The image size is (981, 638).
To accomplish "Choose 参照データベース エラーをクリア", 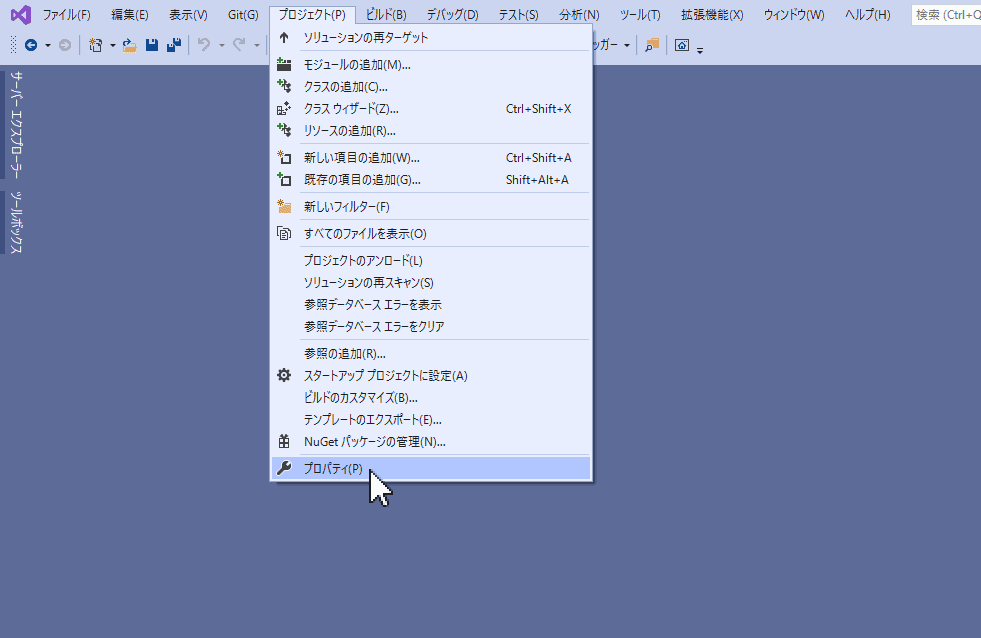I will pos(431,327).
